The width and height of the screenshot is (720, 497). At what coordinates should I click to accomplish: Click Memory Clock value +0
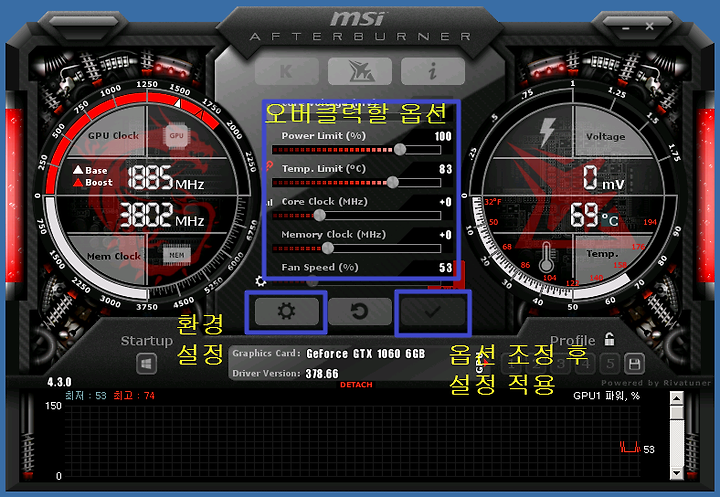445,235
